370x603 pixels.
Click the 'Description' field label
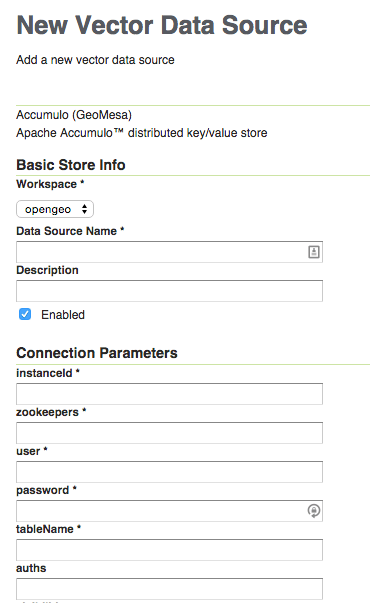(x=47, y=270)
